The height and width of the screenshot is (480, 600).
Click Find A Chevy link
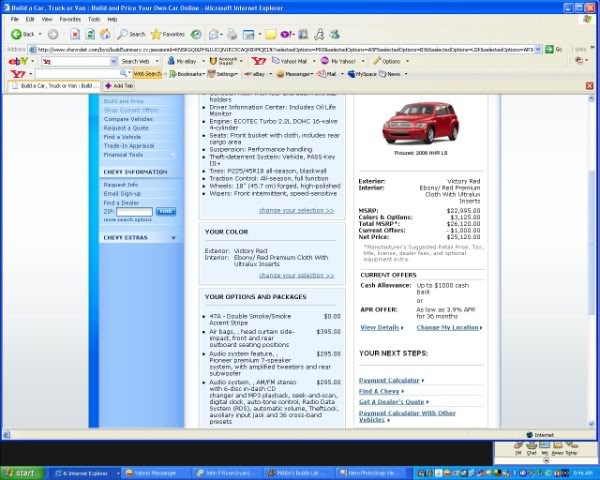[x=379, y=391]
